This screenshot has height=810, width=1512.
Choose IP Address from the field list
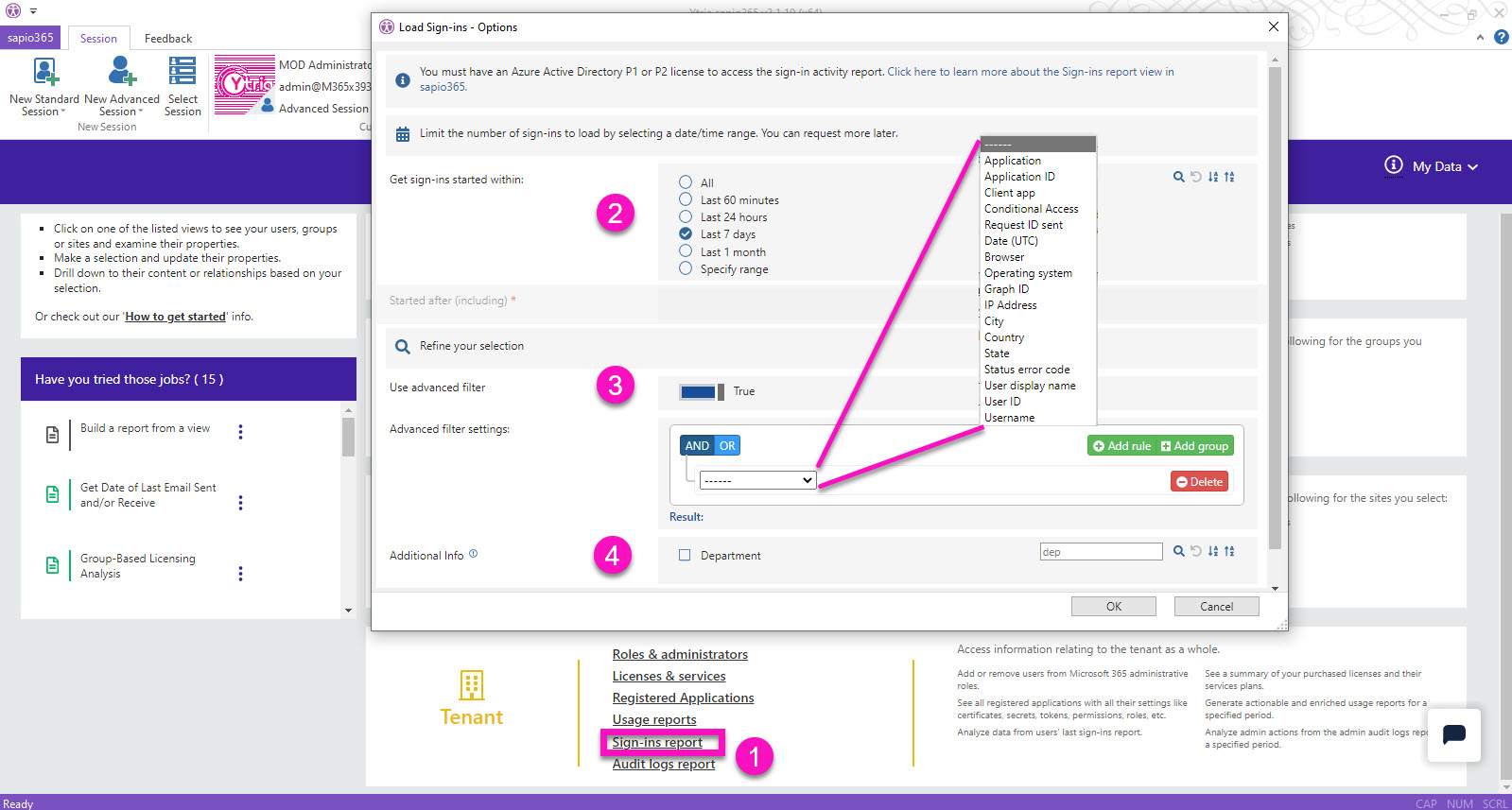pos(1010,305)
